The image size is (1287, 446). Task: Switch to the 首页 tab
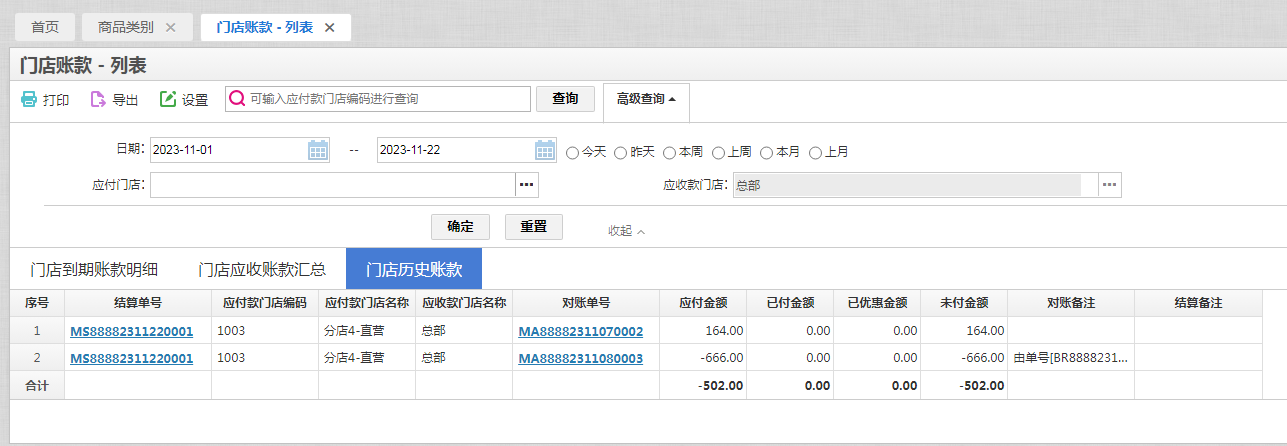pyautogui.click(x=45, y=27)
